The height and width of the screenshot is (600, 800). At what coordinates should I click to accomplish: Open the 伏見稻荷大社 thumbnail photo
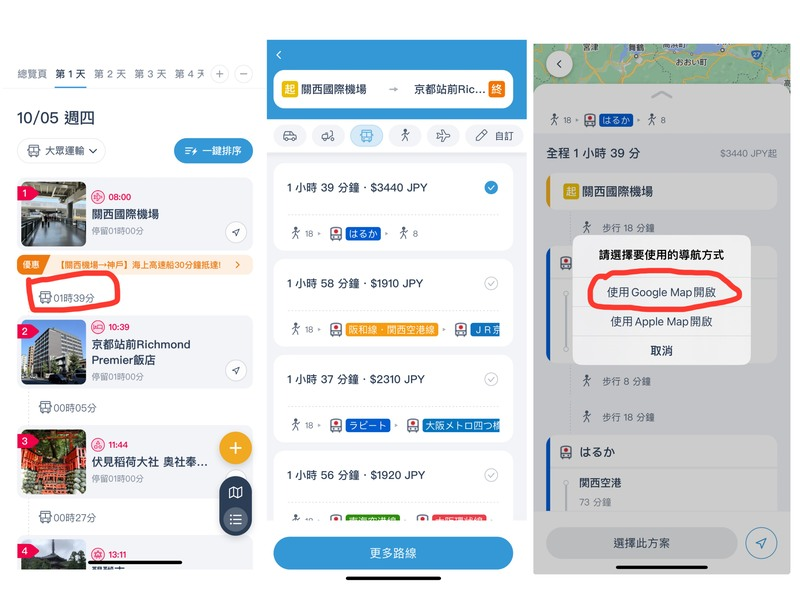54,462
